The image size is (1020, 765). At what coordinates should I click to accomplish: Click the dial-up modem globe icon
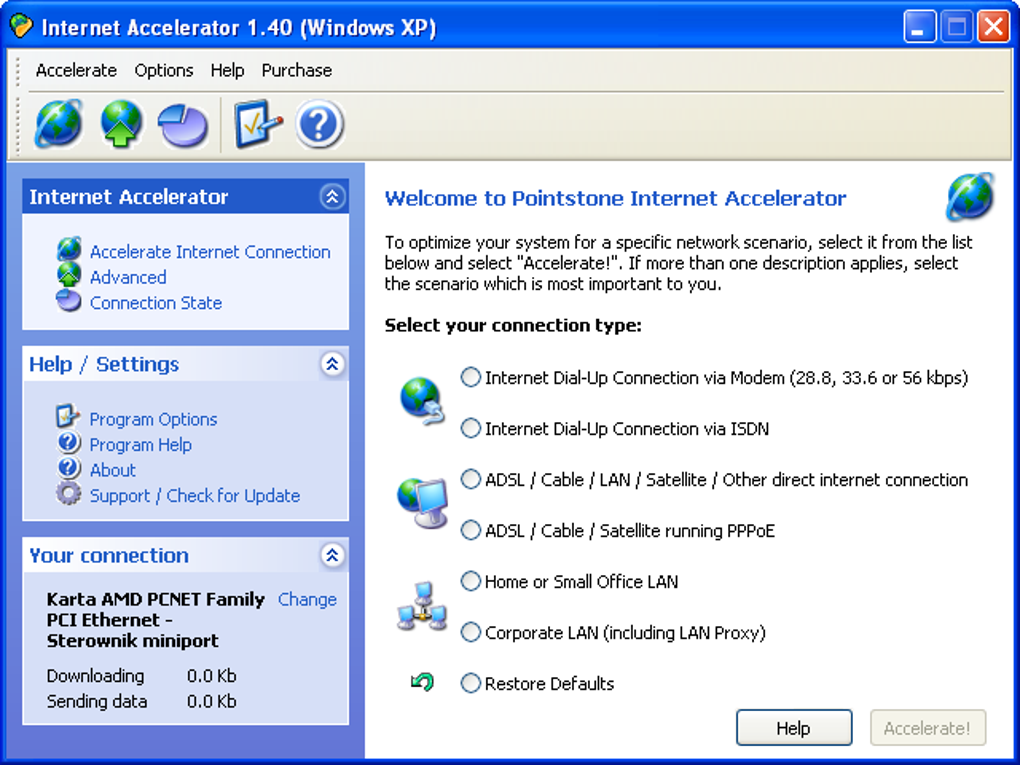[422, 401]
